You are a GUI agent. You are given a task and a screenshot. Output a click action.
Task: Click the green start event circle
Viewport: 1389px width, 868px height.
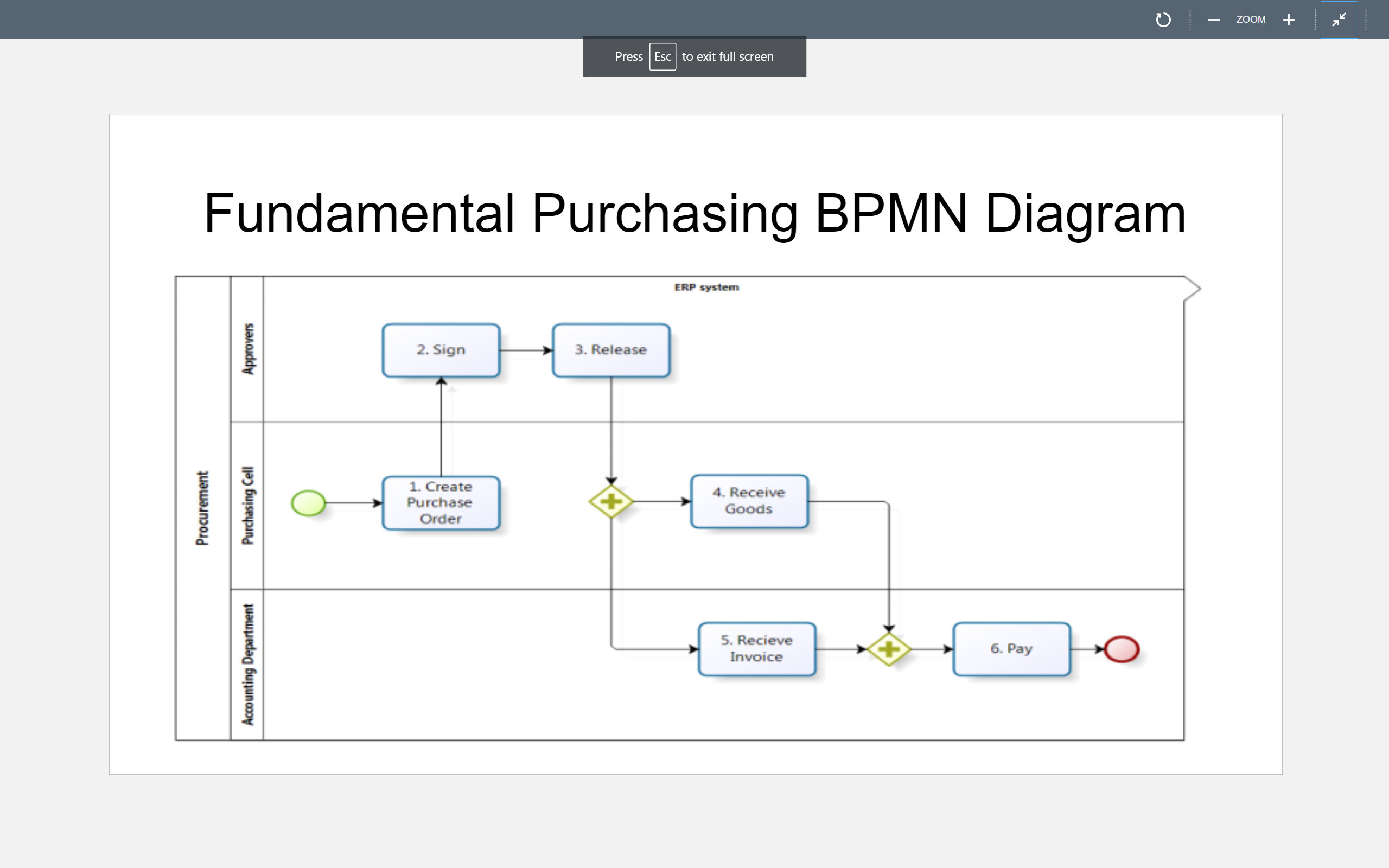coord(308,503)
